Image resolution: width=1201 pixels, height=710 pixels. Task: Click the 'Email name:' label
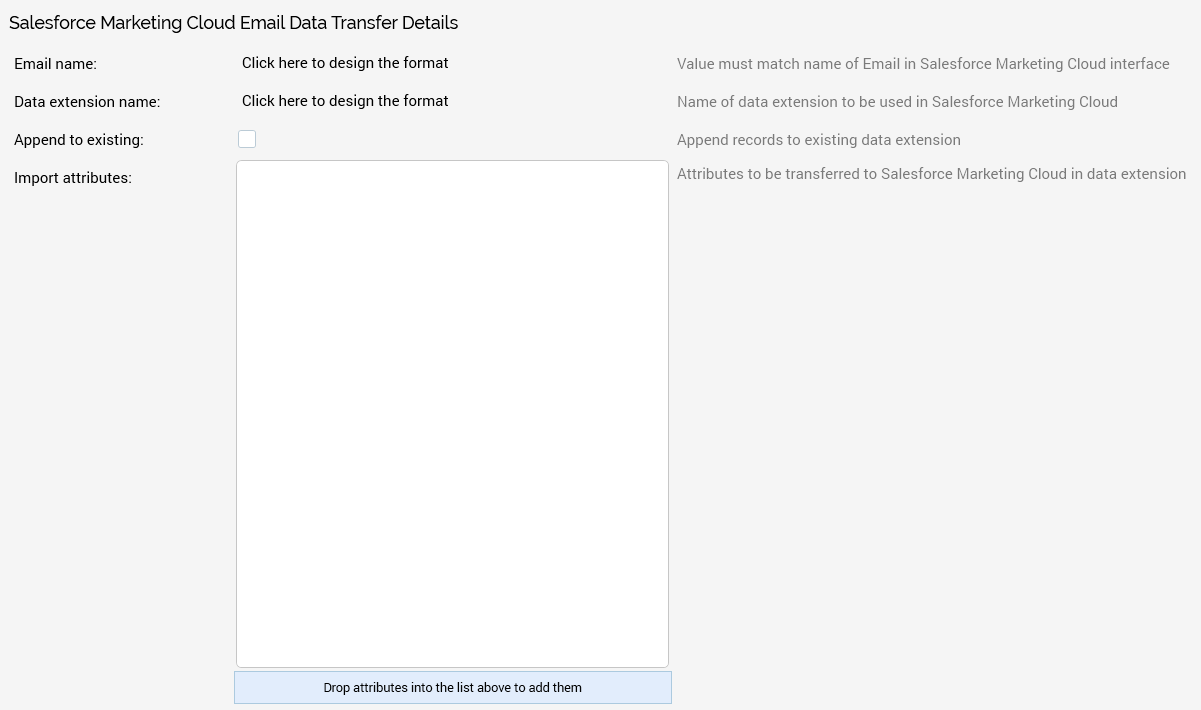tap(55, 64)
